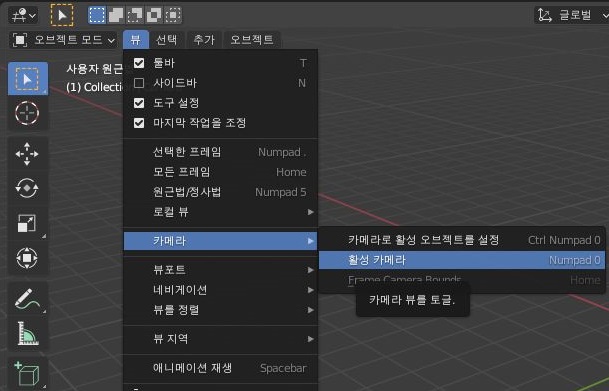Choose 선택한 프레임 menu entry
The height and width of the screenshot is (391, 609).
(x=221, y=152)
